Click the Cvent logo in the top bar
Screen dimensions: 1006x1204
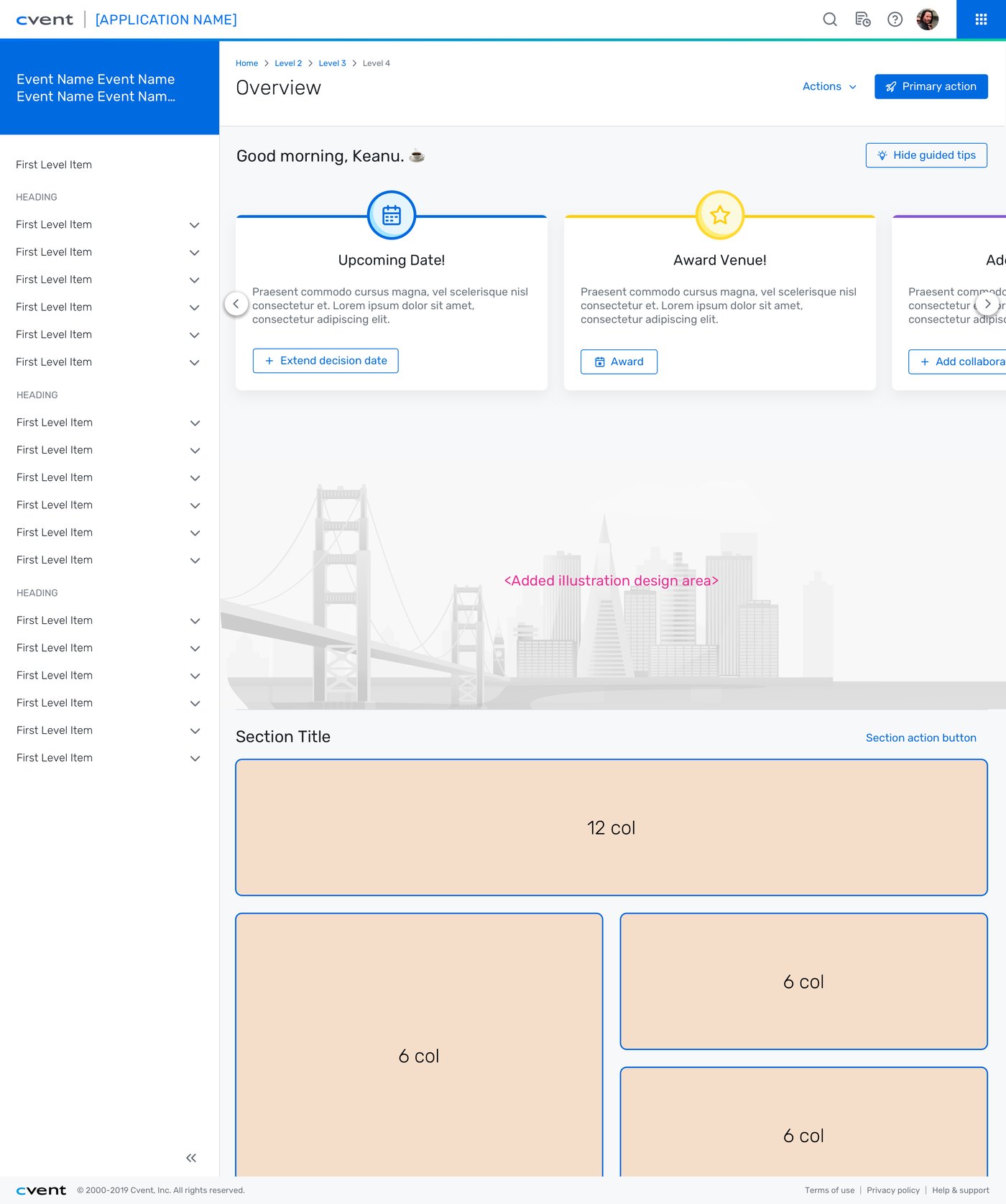point(45,19)
